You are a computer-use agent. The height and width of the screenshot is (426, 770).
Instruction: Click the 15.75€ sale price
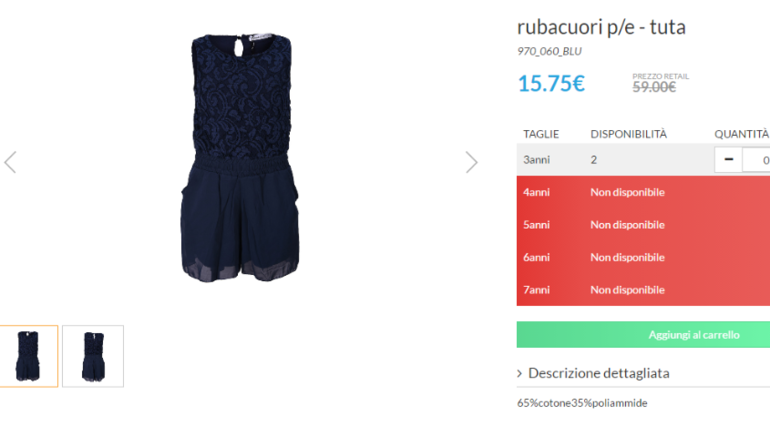[x=551, y=83]
